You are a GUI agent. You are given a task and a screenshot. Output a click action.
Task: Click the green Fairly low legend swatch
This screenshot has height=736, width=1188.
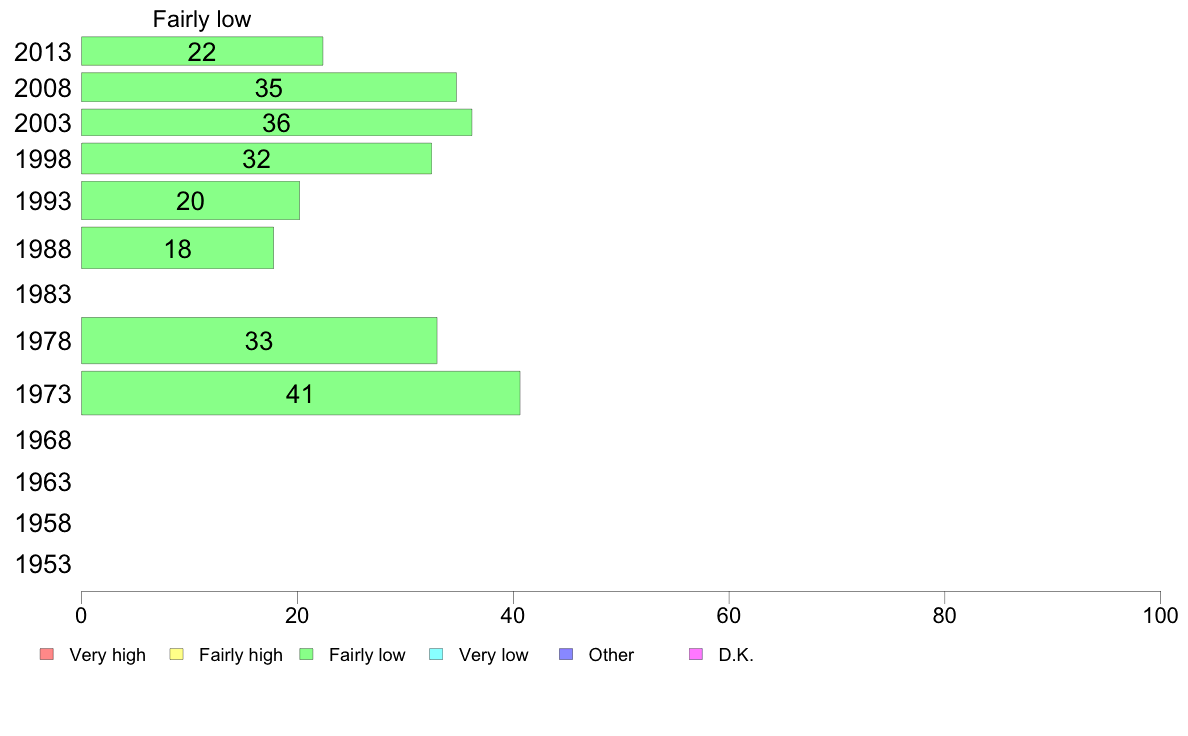(306, 654)
